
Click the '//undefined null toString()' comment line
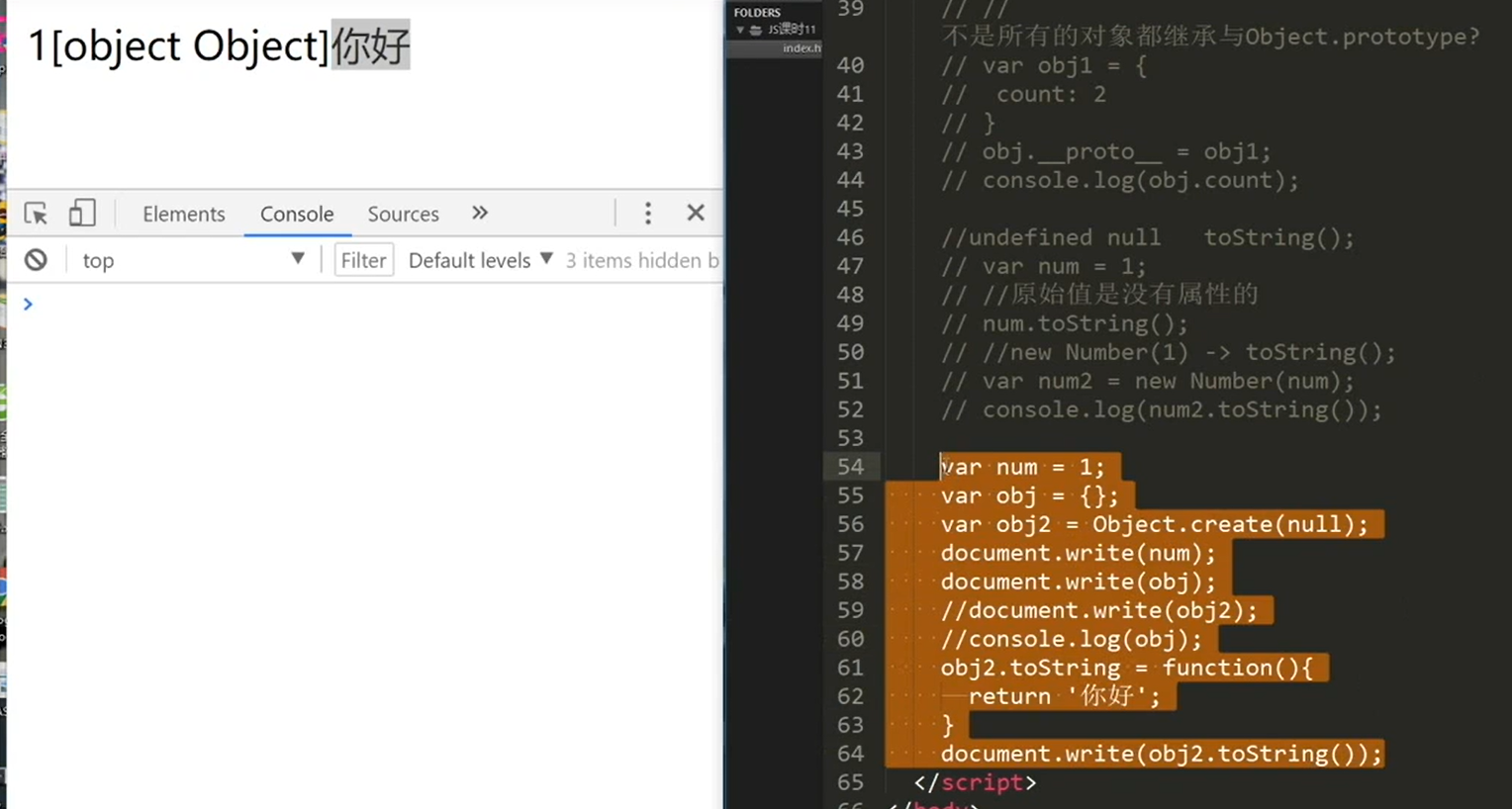(1147, 237)
